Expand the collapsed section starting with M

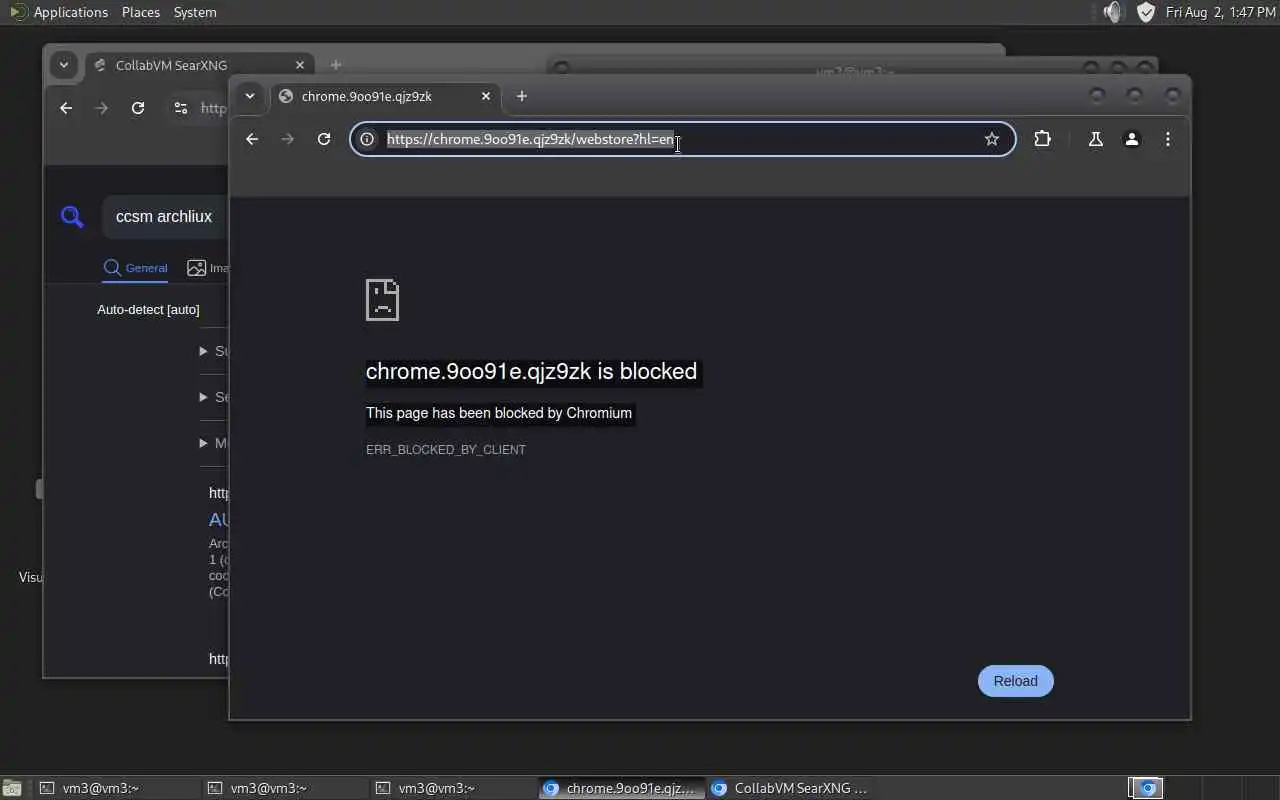tap(214, 443)
